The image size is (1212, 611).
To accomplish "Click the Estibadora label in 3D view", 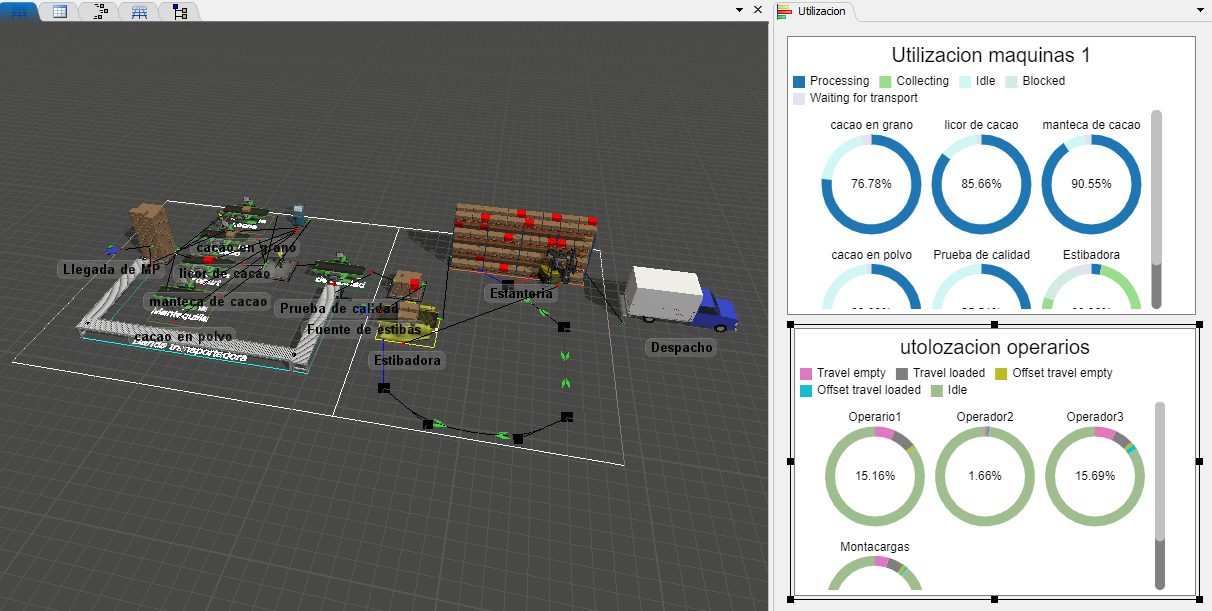I will click(407, 360).
